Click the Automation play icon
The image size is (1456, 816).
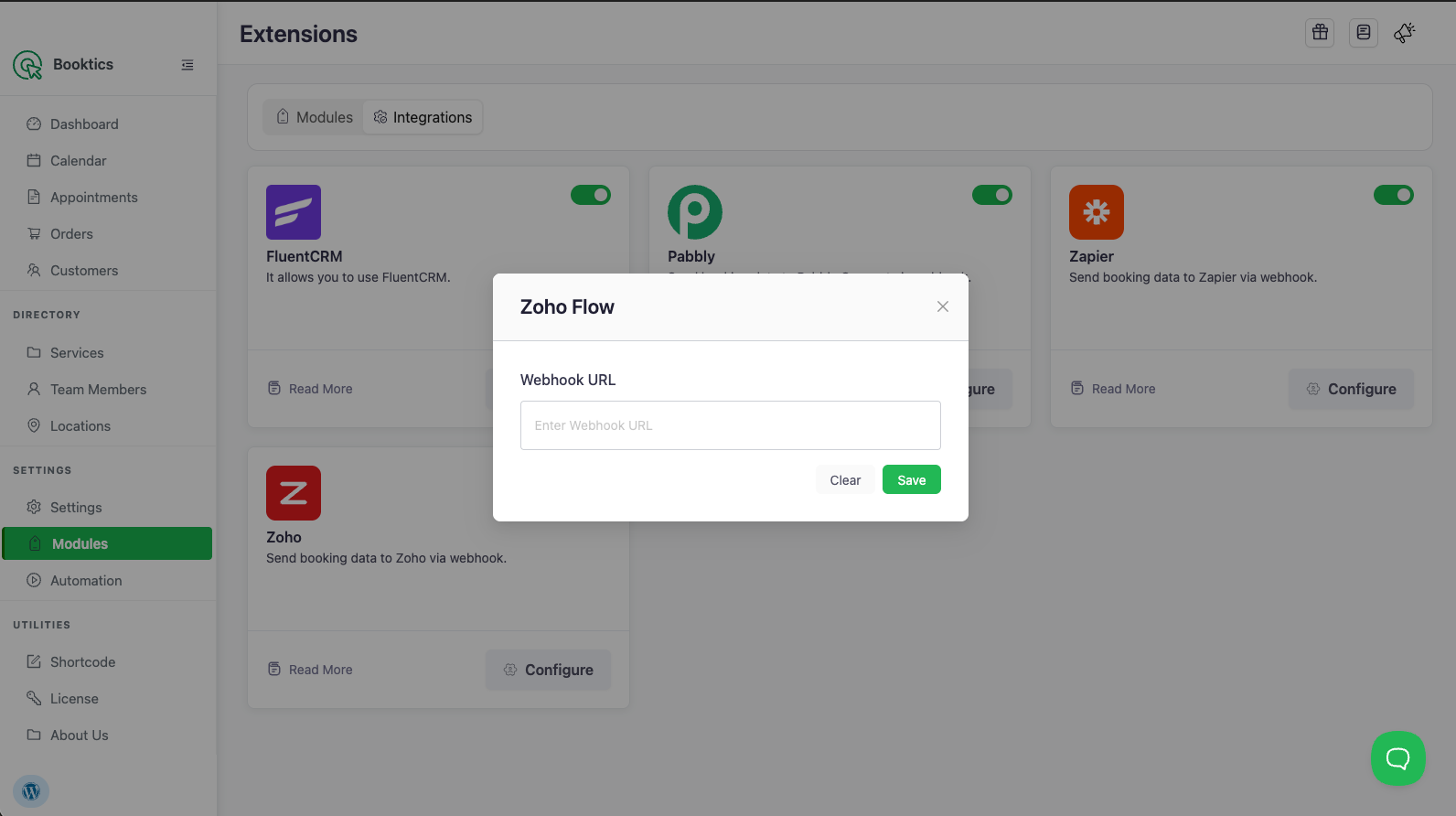tap(34, 581)
